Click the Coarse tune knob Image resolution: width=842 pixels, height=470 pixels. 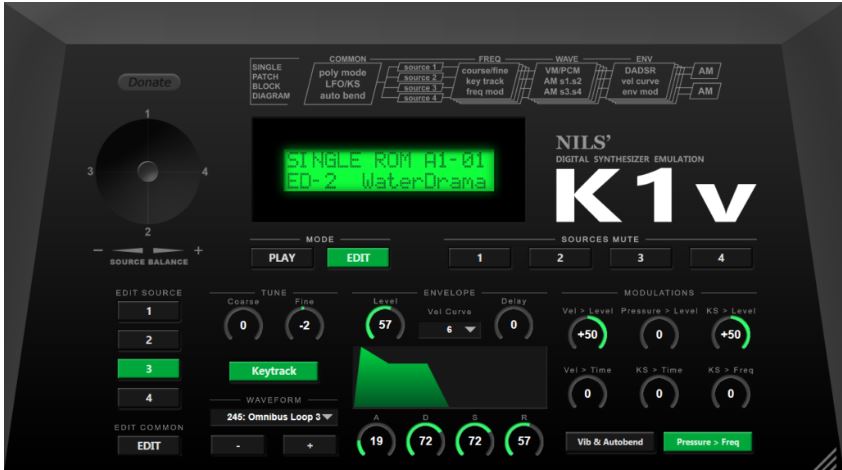pyautogui.click(x=243, y=325)
